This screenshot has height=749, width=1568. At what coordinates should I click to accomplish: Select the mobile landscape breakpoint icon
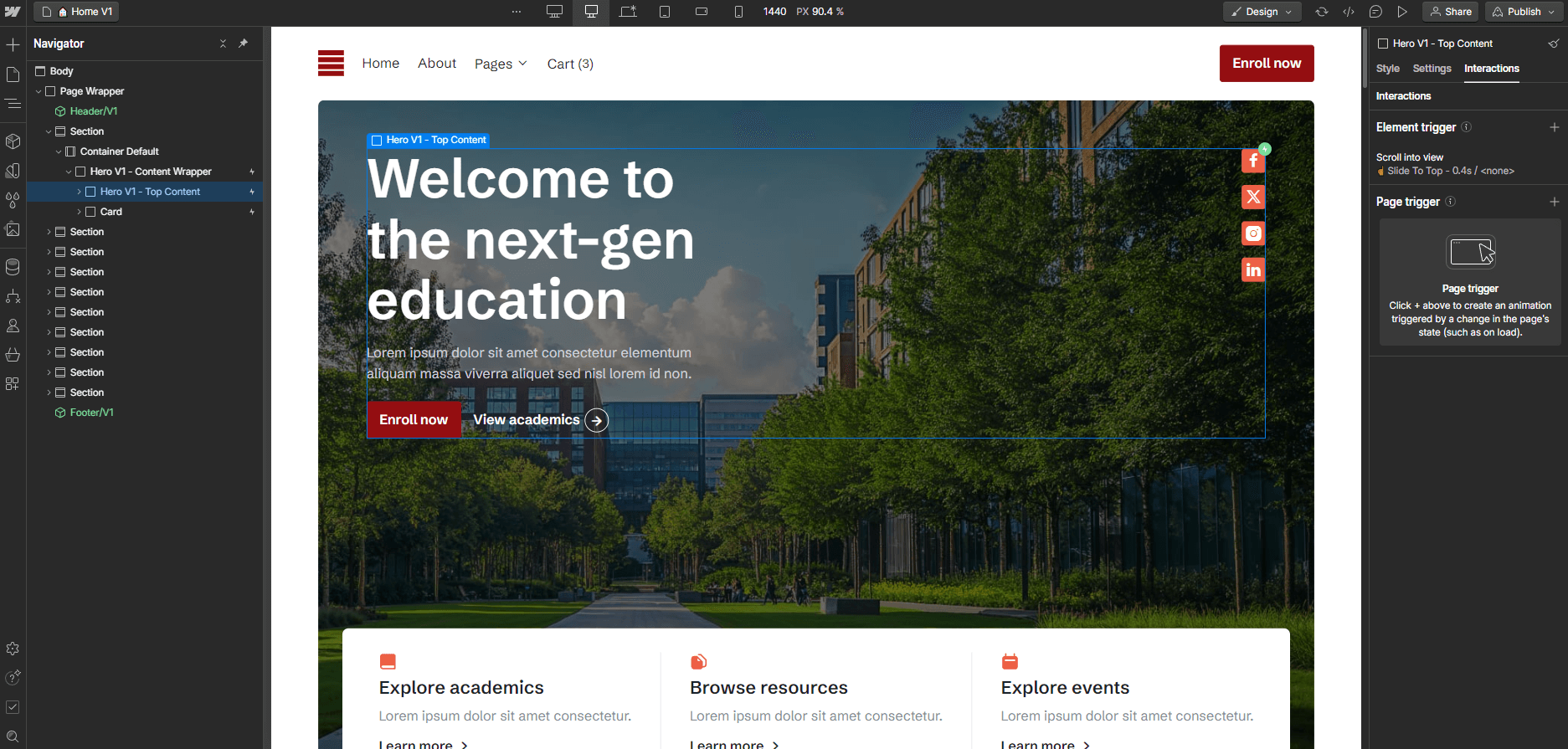702,12
